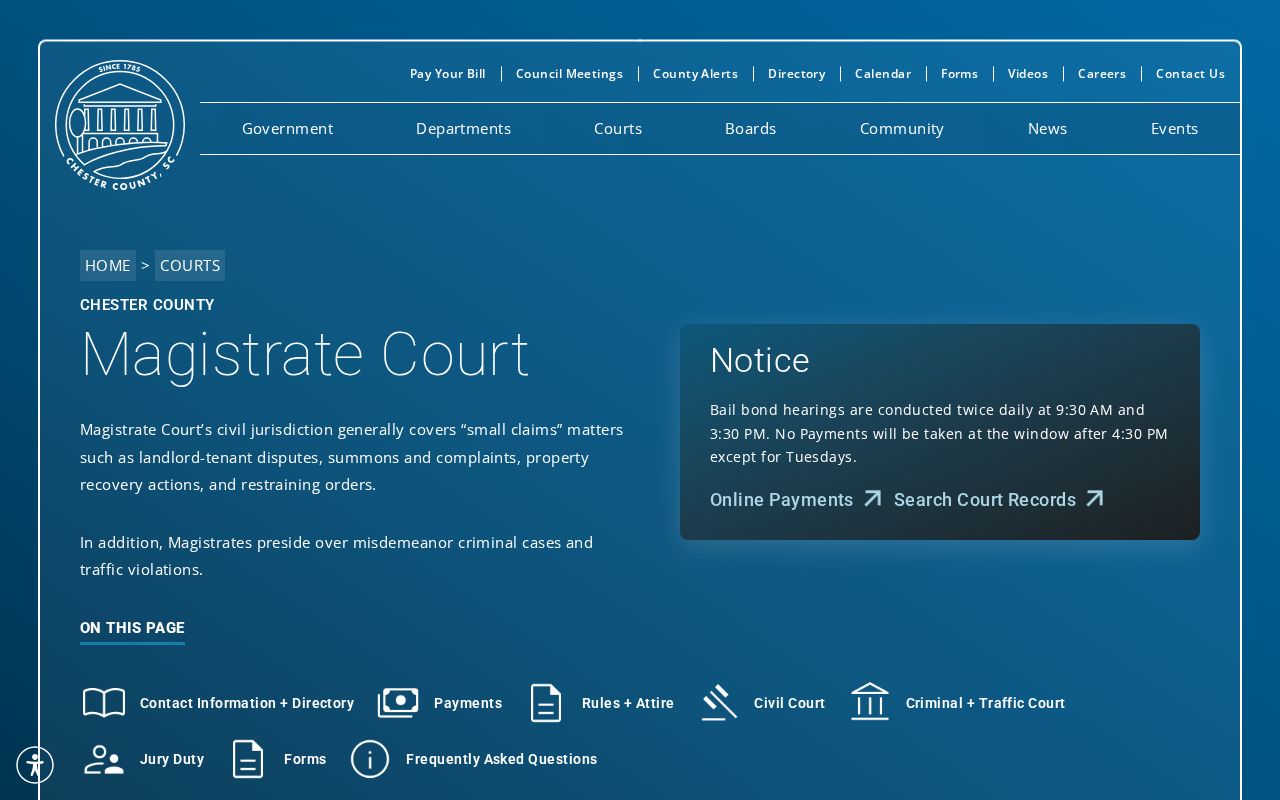Jump to Jury Duty section
1280x800 pixels.
click(x=172, y=759)
